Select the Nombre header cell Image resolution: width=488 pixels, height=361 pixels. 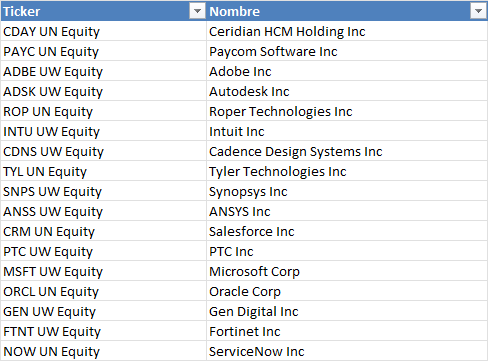tap(347, 11)
